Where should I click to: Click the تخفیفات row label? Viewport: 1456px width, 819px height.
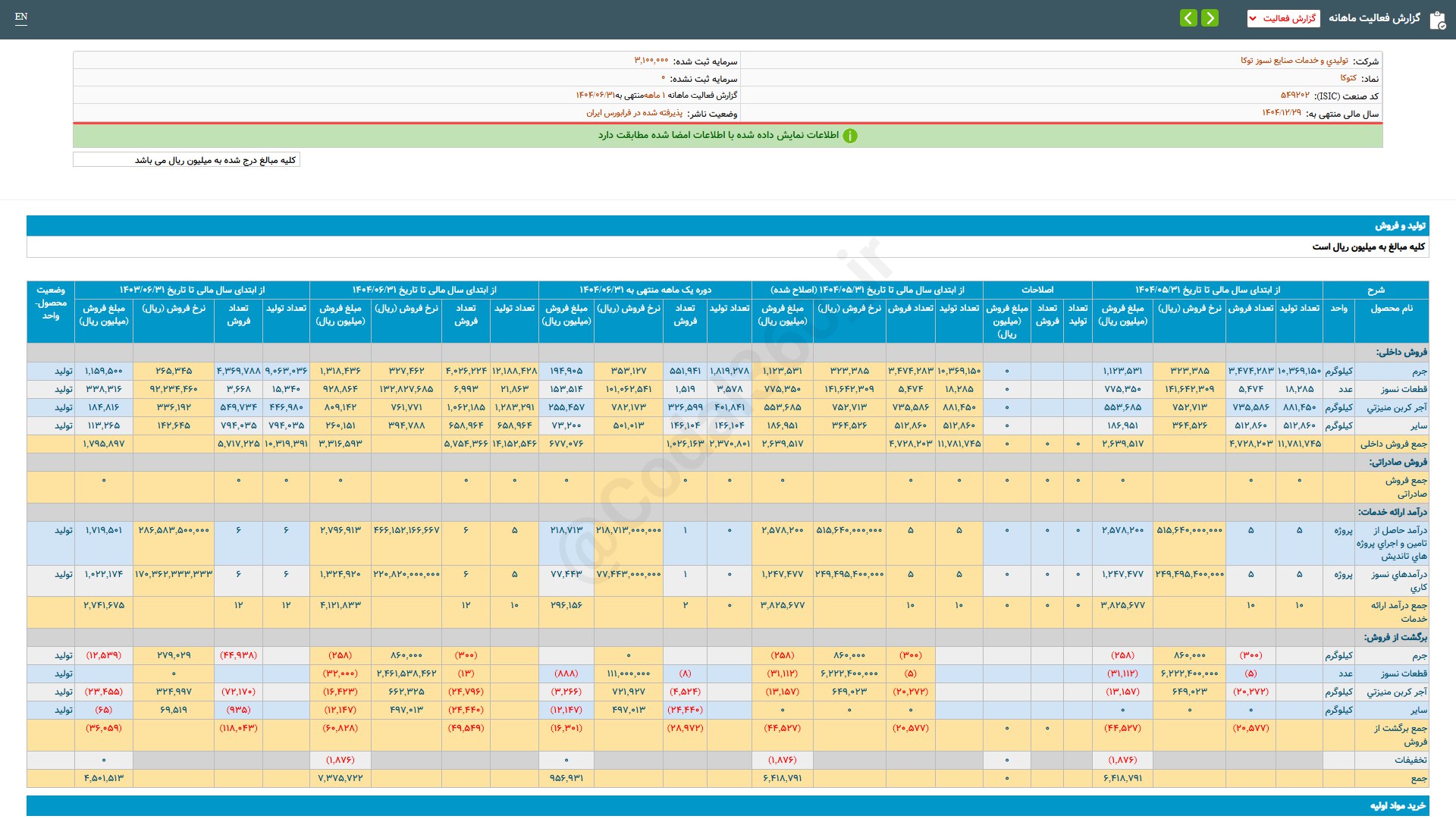(1410, 760)
